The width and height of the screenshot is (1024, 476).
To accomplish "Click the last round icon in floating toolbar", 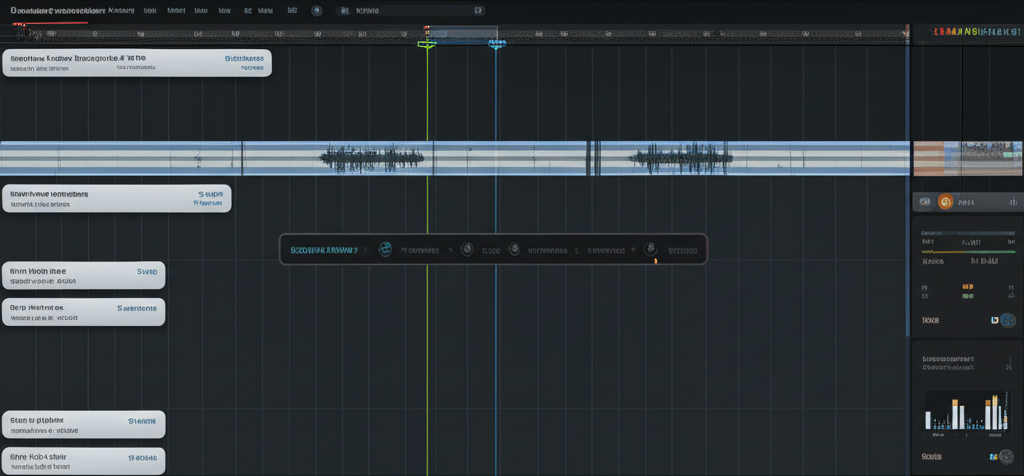I will pyautogui.click(x=649, y=249).
